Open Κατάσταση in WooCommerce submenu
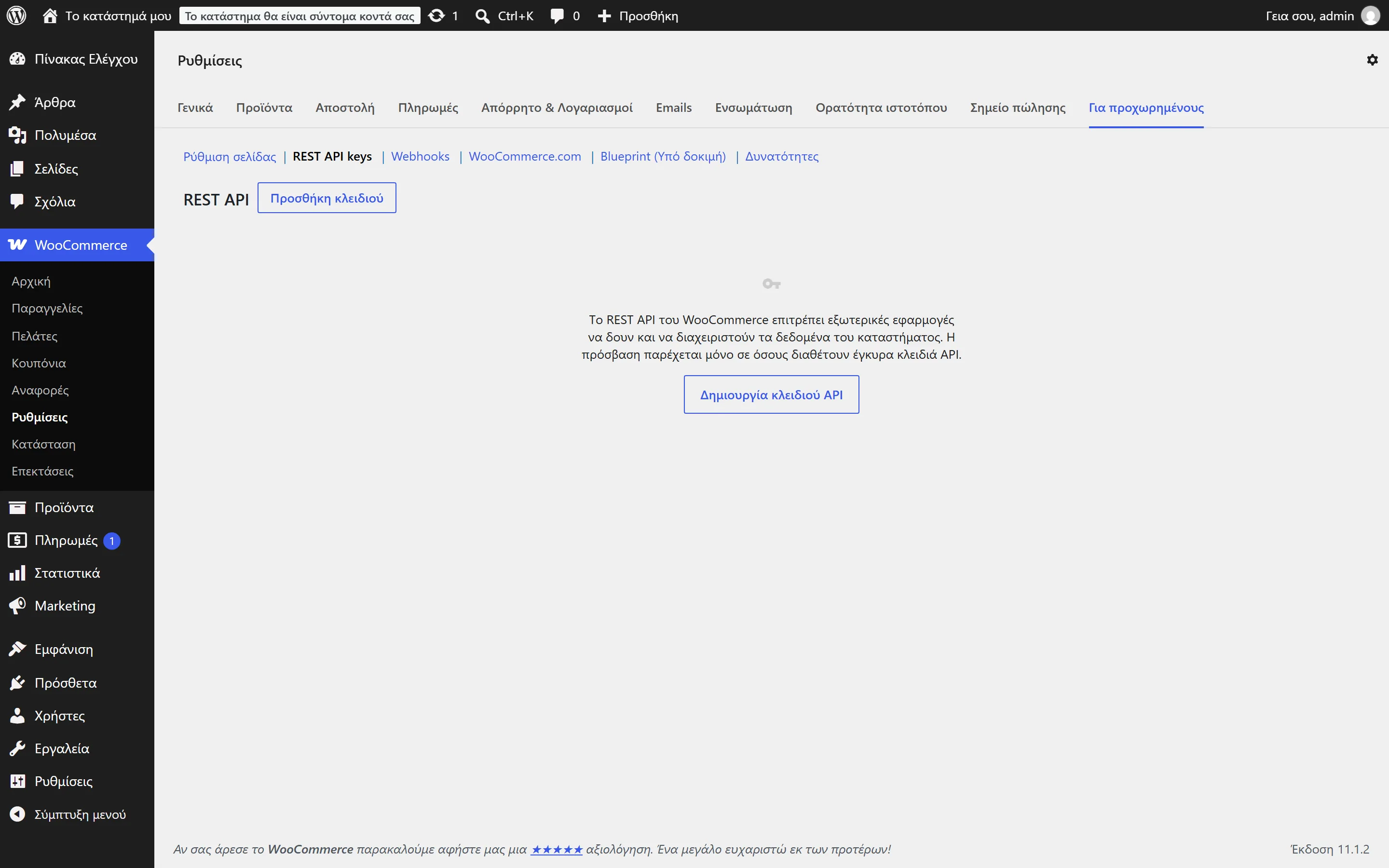Image resolution: width=1389 pixels, height=868 pixels. [x=43, y=444]
